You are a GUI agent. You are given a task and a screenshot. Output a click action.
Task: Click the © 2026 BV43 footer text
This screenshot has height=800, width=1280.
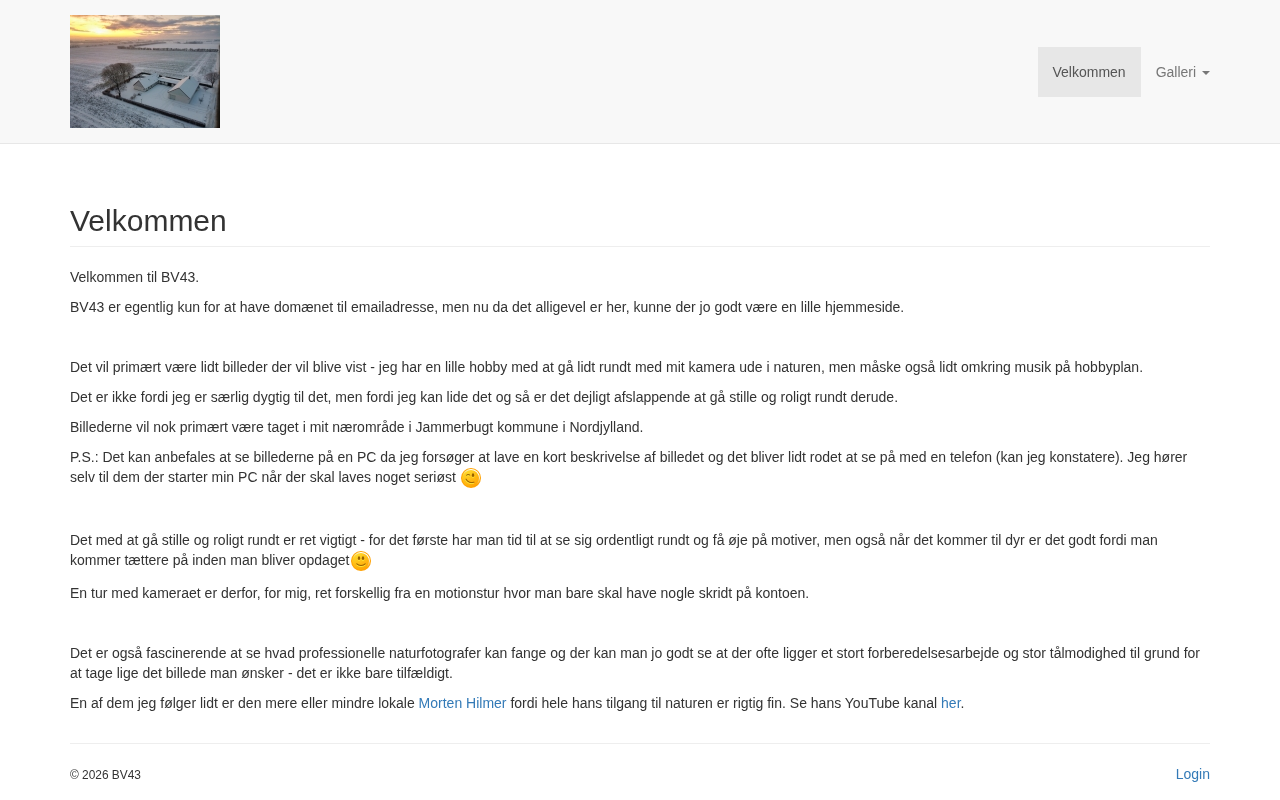[105, 775]
